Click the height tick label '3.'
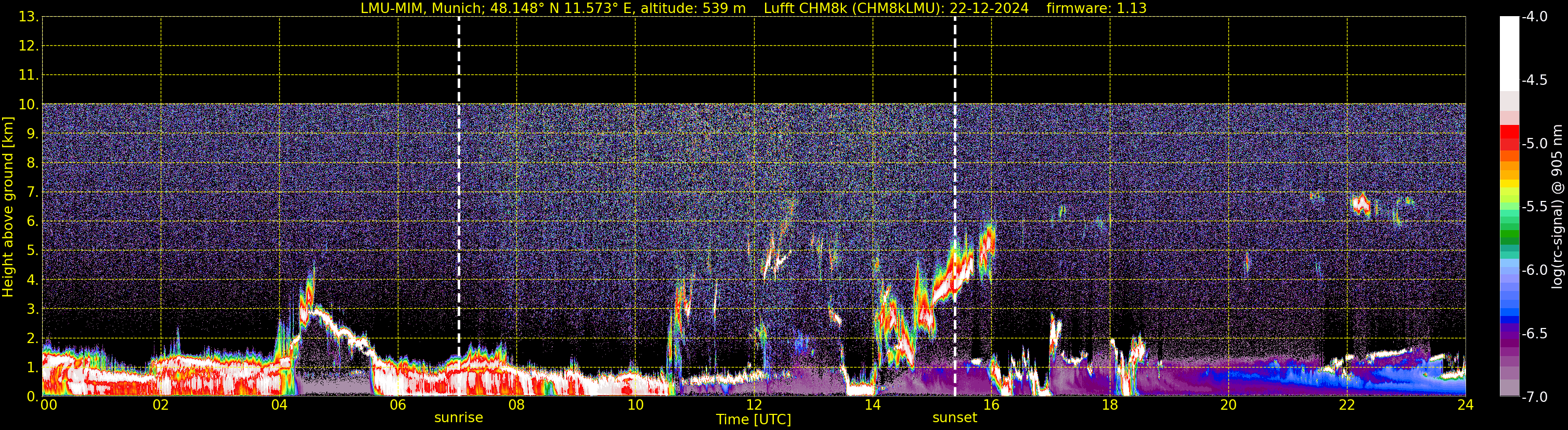 [32, 309]
